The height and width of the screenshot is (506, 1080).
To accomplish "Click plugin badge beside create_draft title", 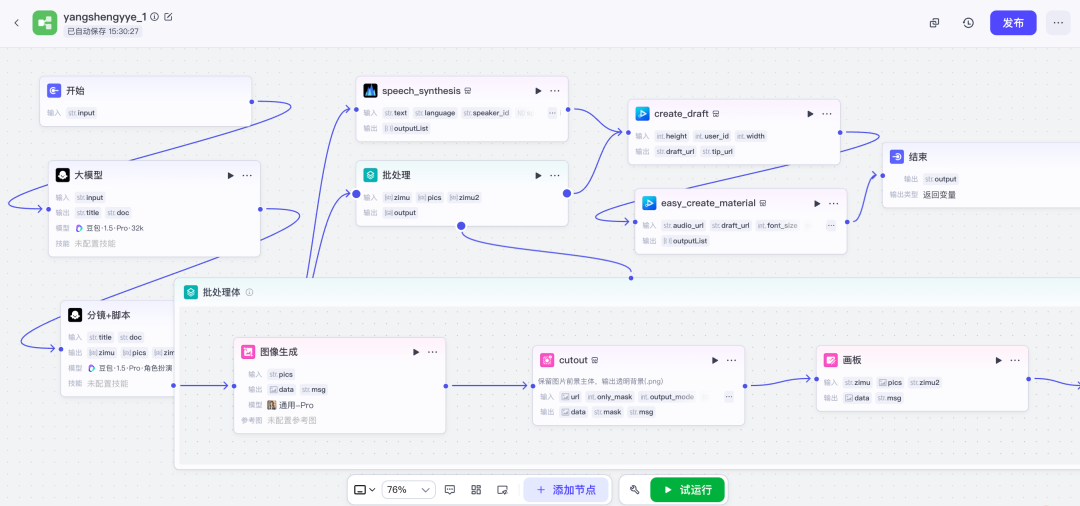I will point(716,114).
